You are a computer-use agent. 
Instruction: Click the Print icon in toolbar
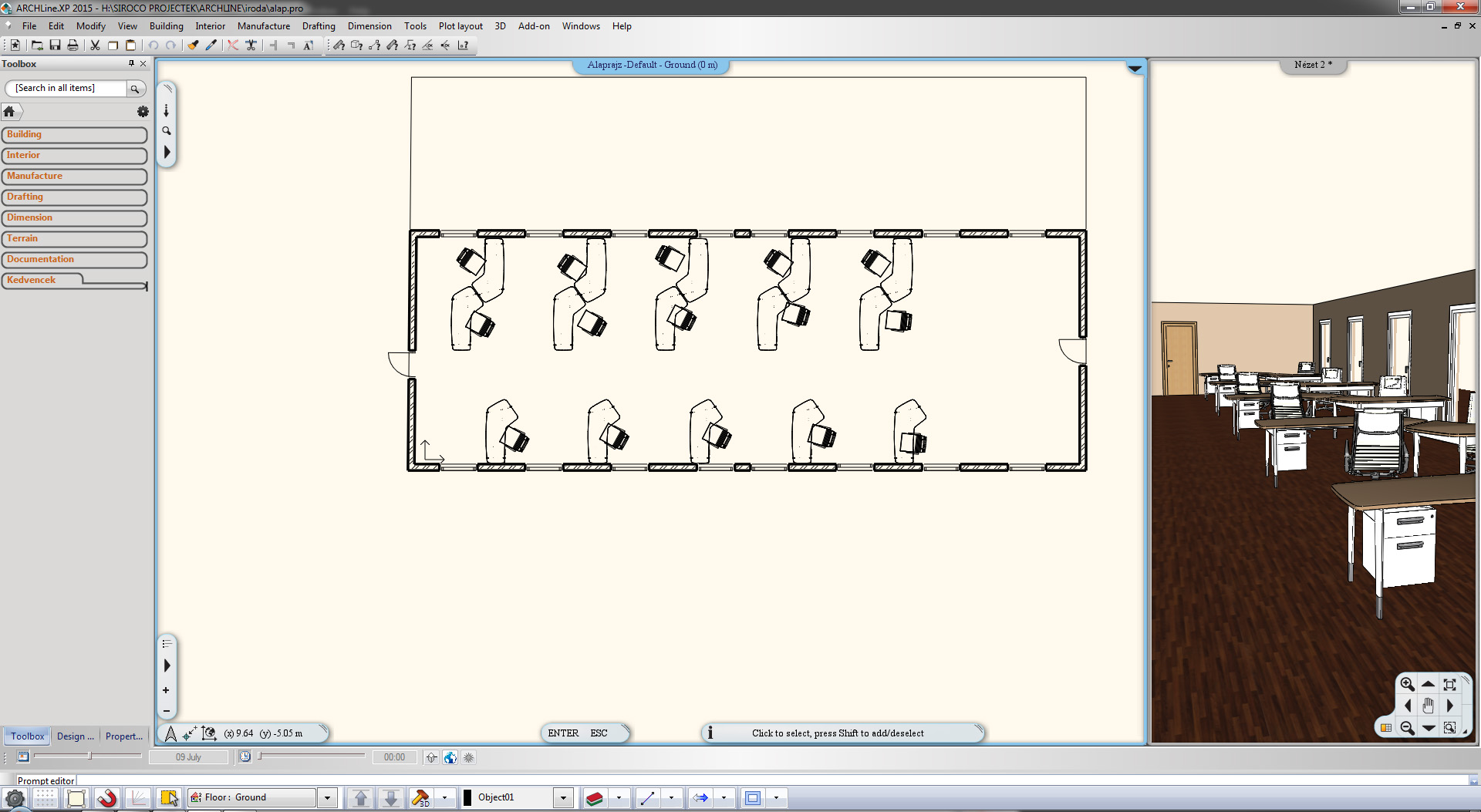tap(73, 45)
